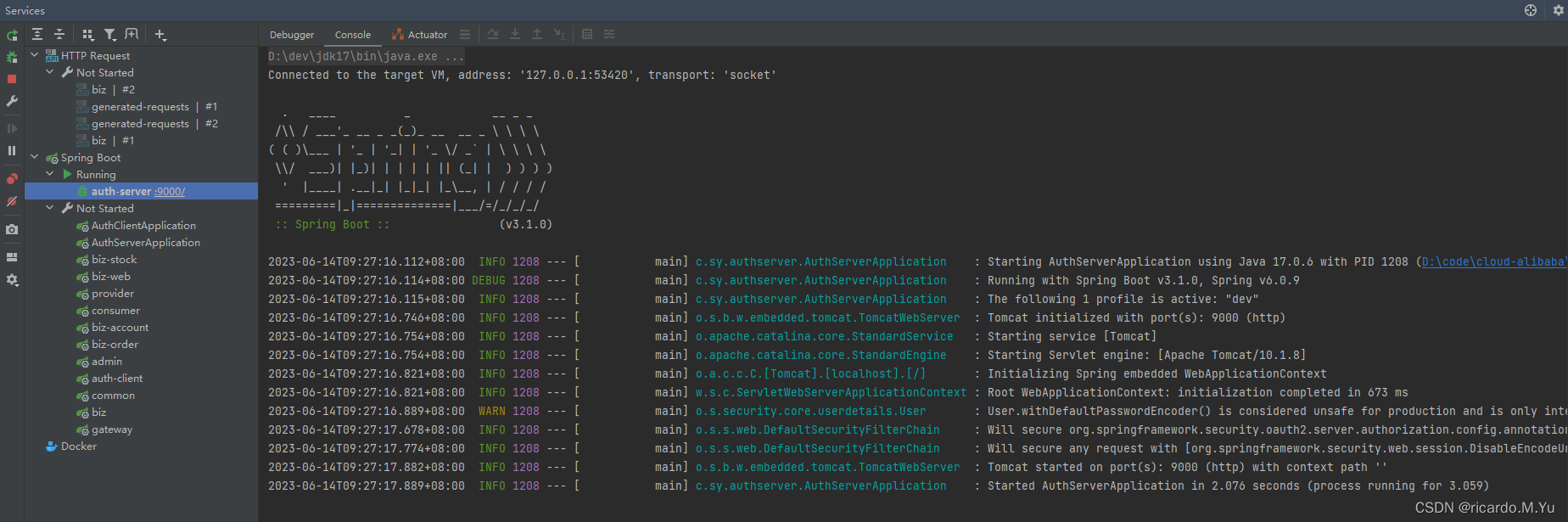
Task: Open the Filter funnel dropdown
Action: pos(110,35)
